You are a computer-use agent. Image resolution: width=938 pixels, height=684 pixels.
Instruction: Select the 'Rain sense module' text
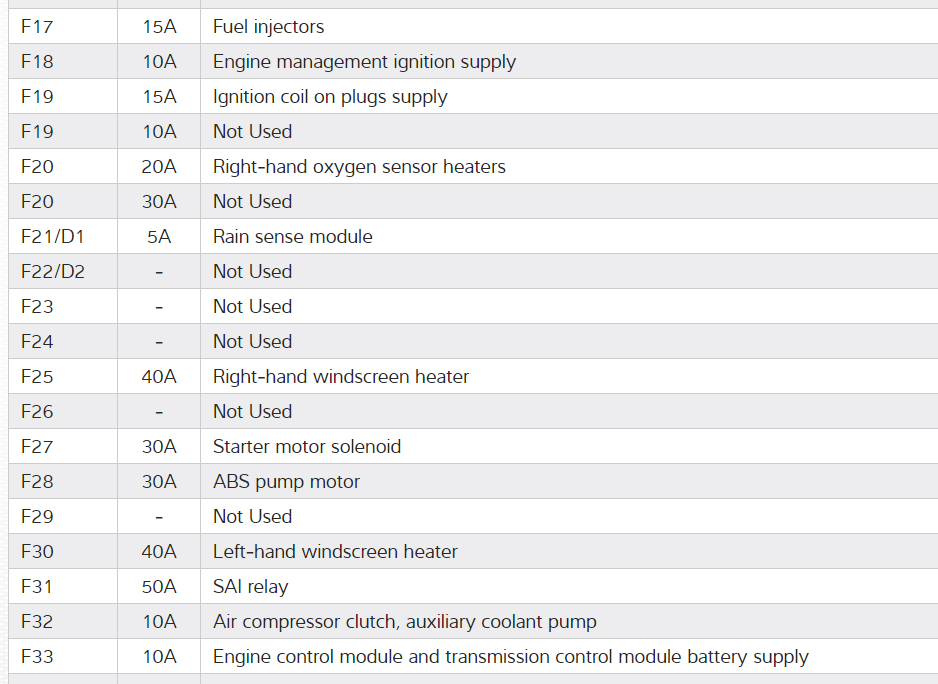coord(292,237)
